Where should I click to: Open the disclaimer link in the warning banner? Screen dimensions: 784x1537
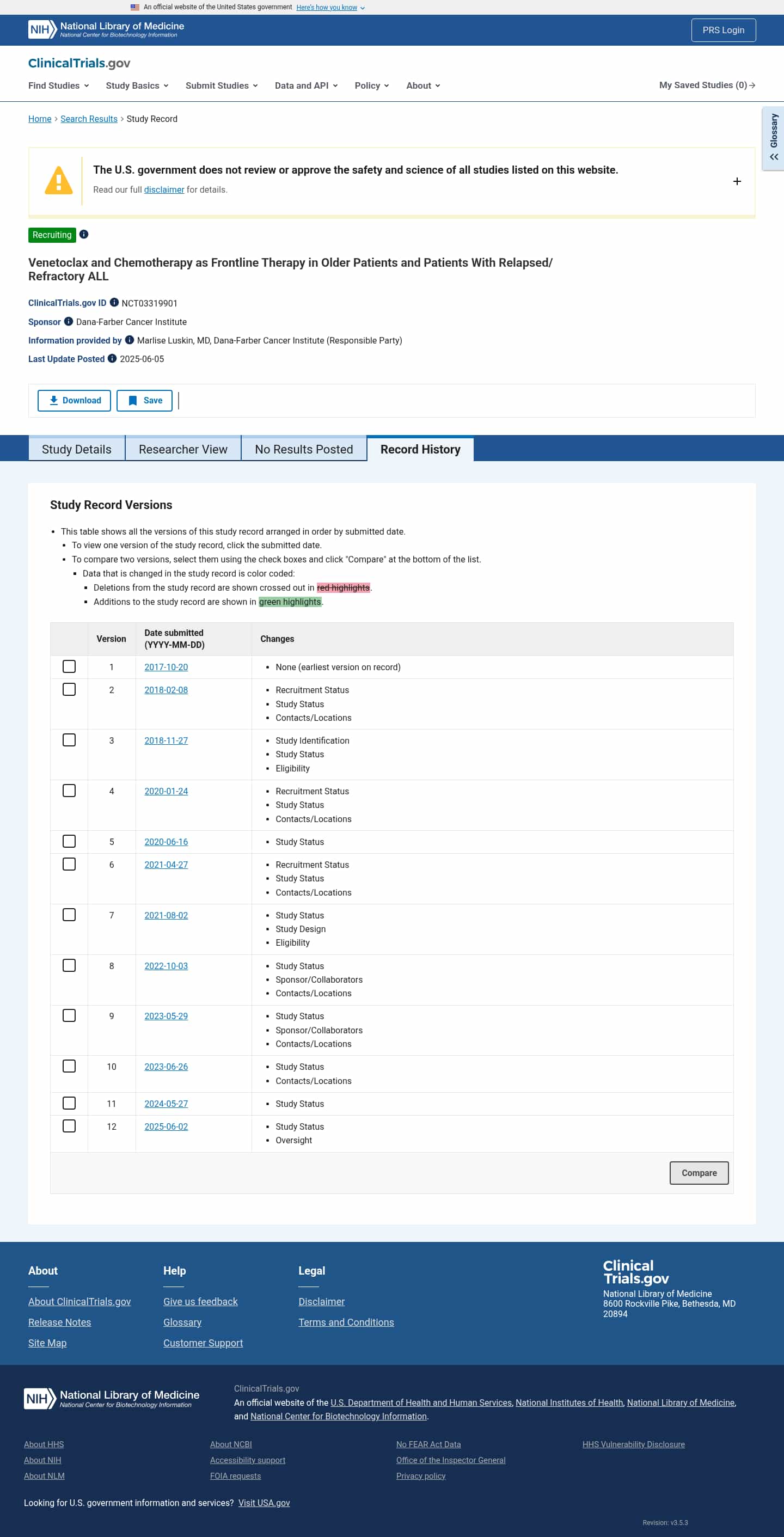coord(164,189)
